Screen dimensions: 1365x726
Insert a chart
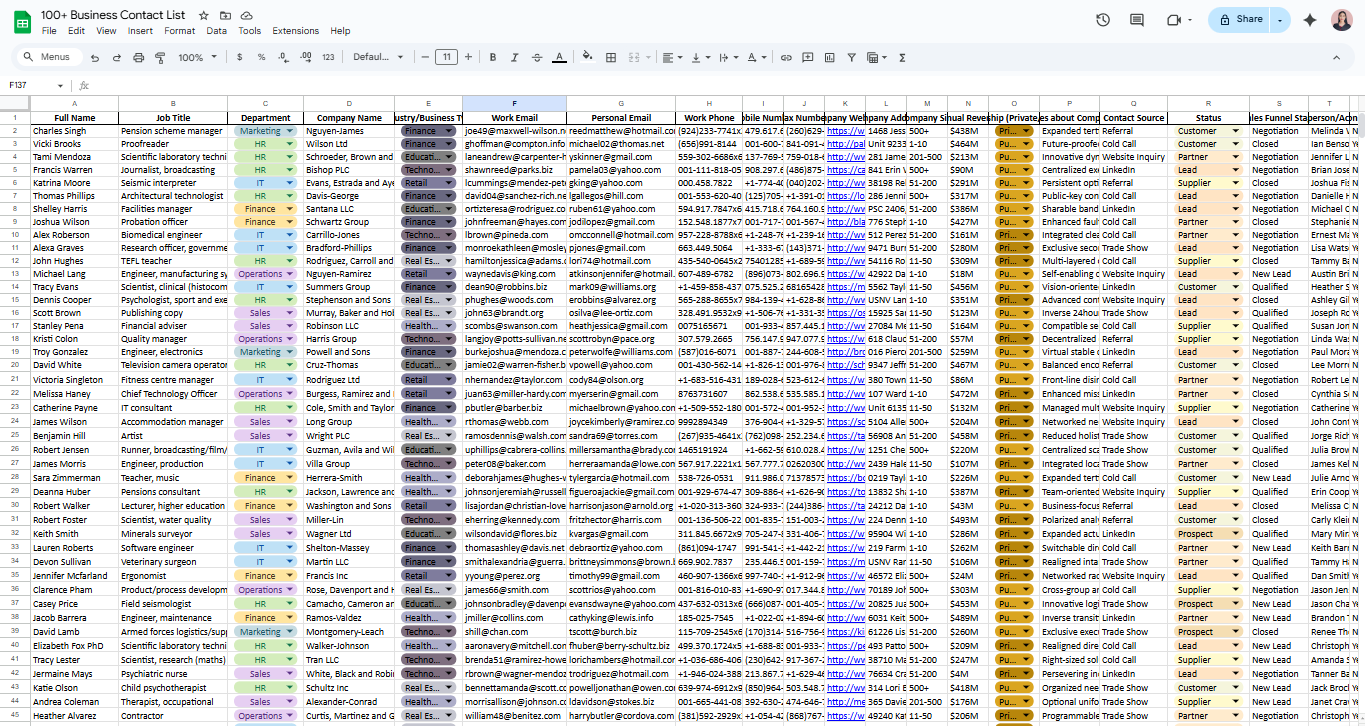(829, 58)
